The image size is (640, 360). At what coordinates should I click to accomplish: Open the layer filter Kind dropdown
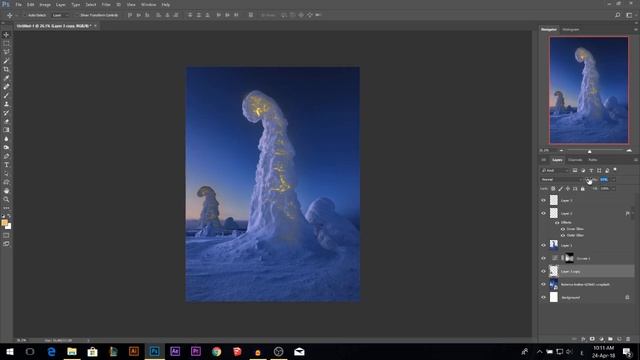(x=555, y=170)
